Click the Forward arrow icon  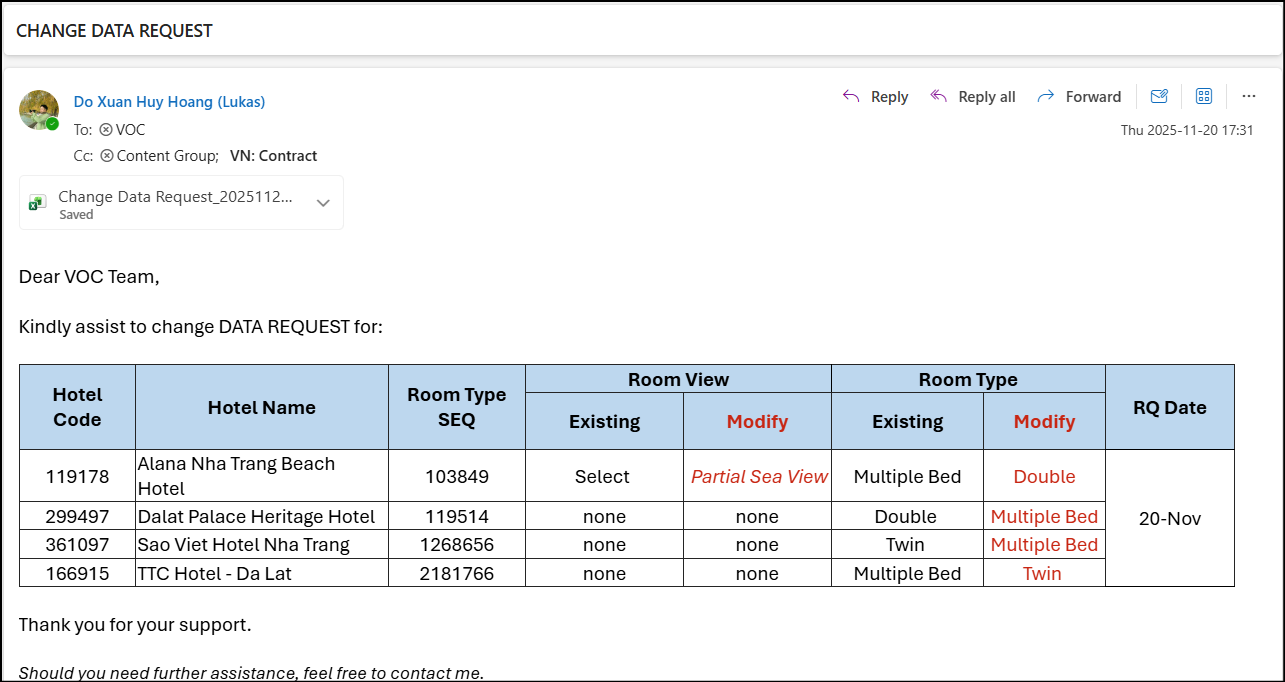[x=1046, y=96]
